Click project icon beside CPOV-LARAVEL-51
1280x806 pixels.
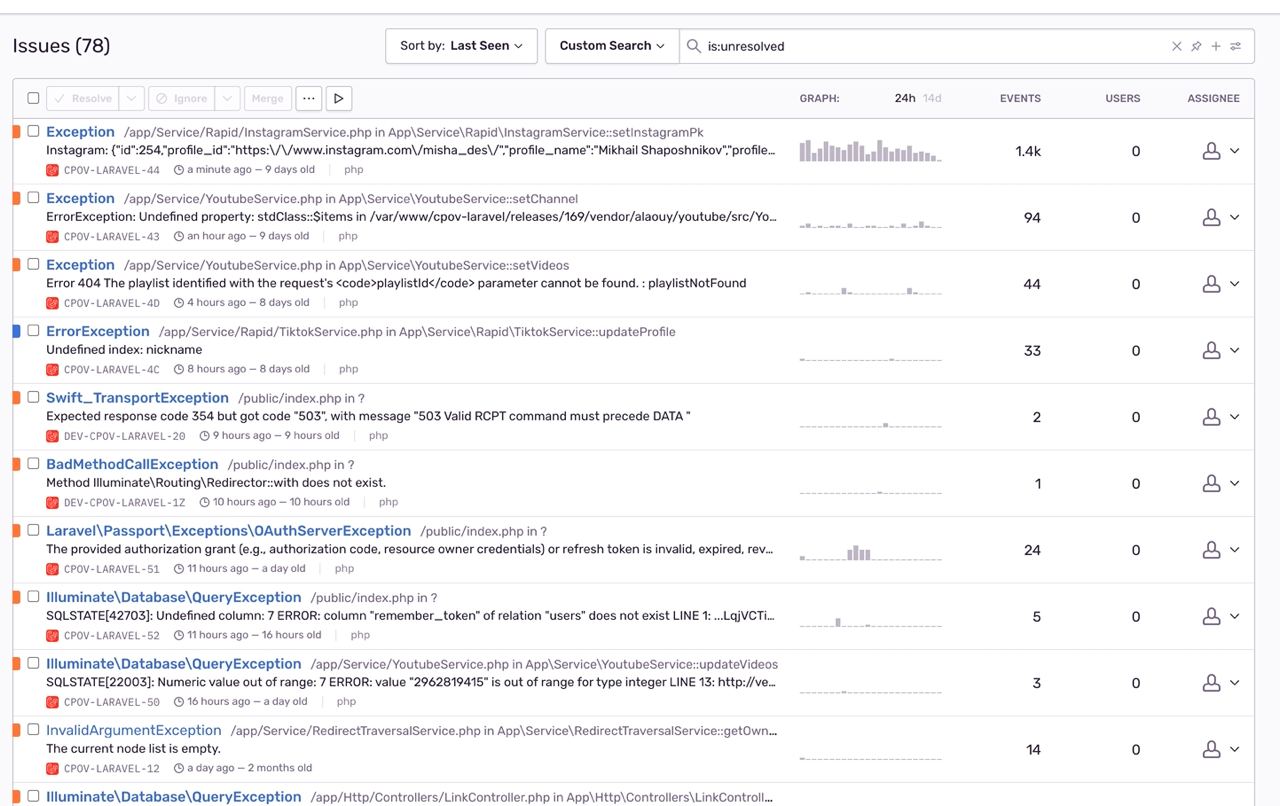[x=53, y=569]
